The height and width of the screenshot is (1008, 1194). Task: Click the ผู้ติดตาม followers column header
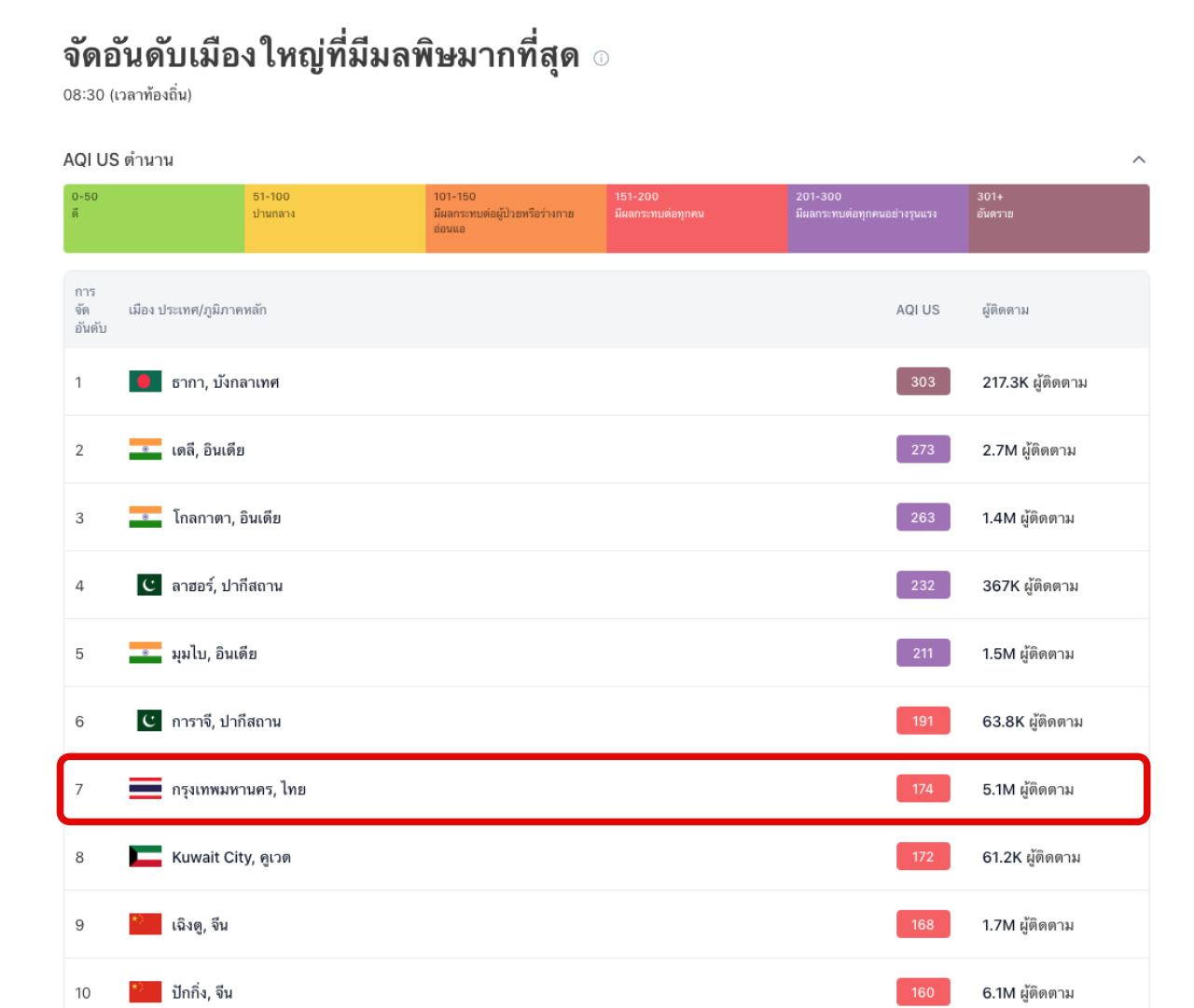click(x=1006, y=310)
